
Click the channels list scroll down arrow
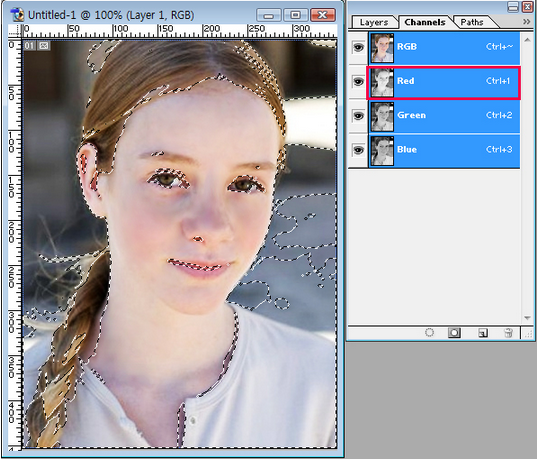click(x=527, y=318)
